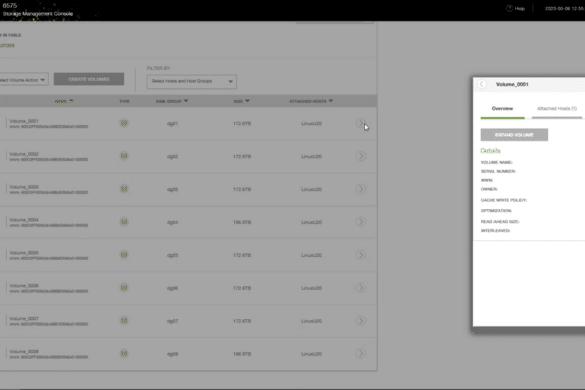Open details arrow for Volume_0004

click(360, 222)
